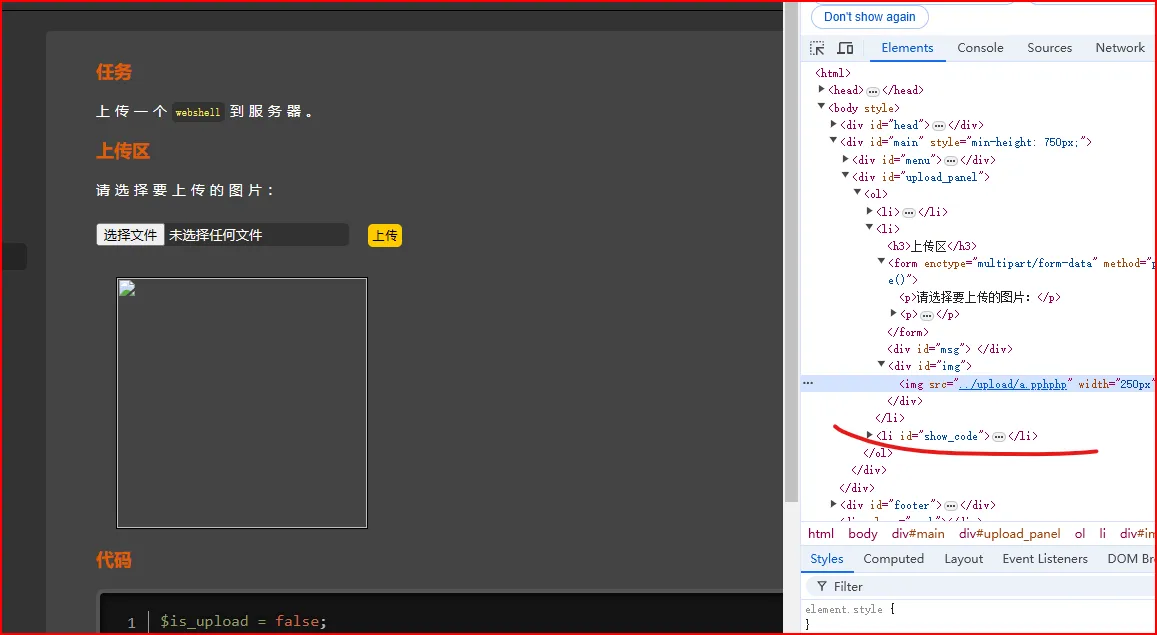The image size is (1157, 635).
Task: Select the Styles pane tab
Action: coord(826,559)
